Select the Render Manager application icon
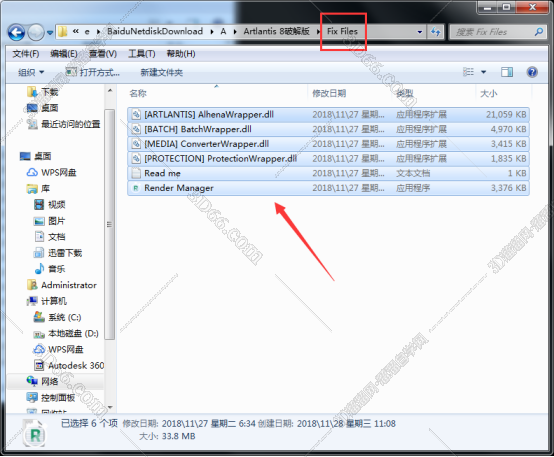554x457 pixels. pyautogui.click(x=136, y=188)
